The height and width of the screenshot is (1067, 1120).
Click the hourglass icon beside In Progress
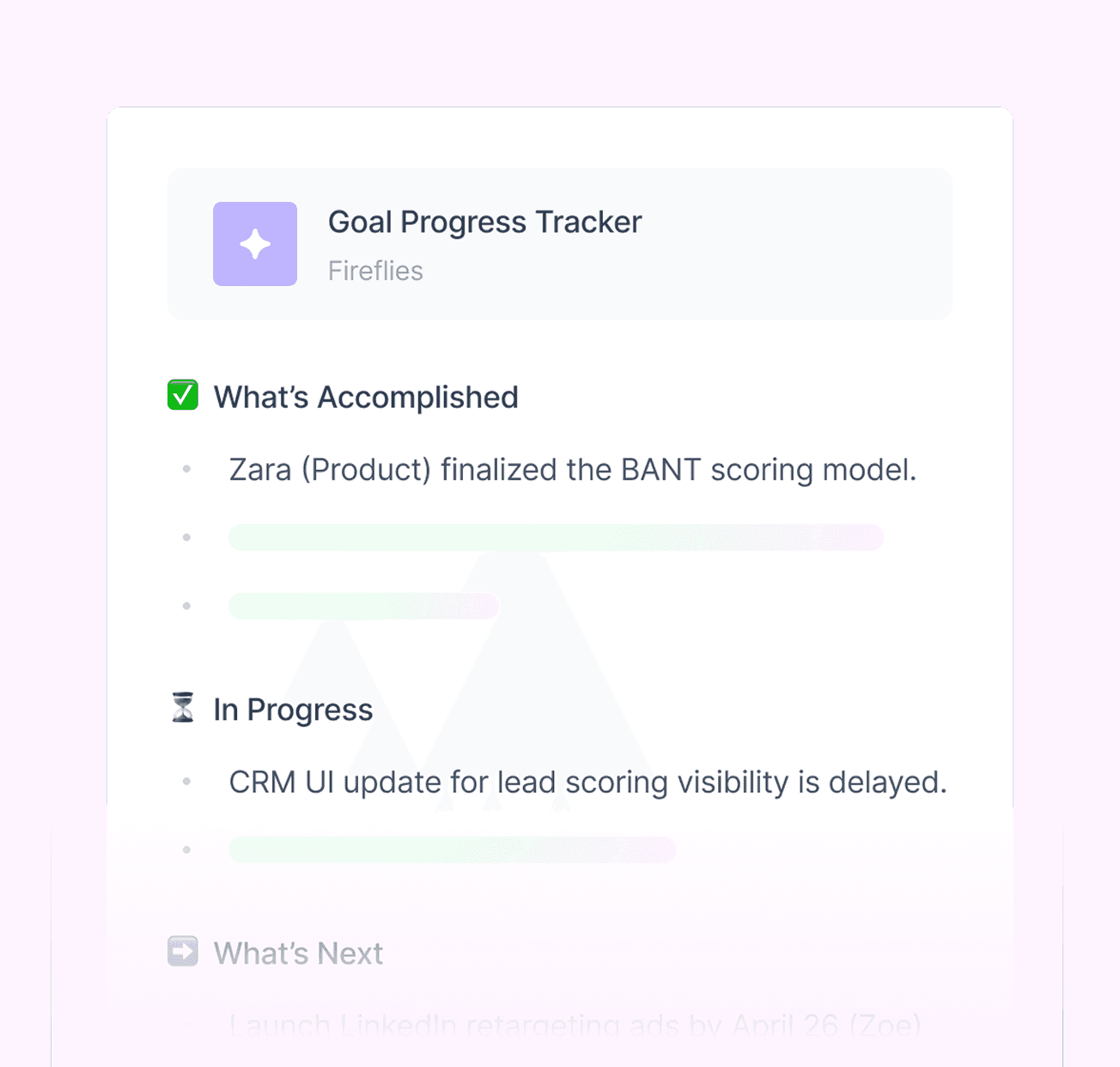click(183, 708)
